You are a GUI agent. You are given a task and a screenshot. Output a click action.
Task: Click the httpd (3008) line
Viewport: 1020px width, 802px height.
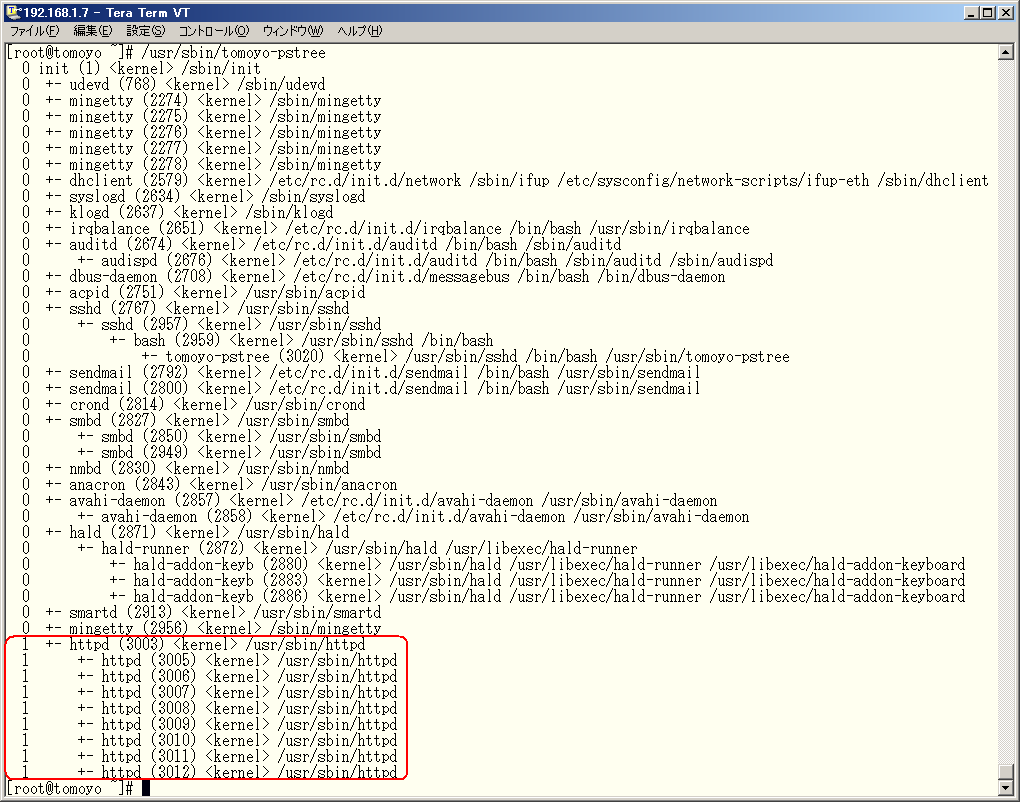click(x=209, y=708)
